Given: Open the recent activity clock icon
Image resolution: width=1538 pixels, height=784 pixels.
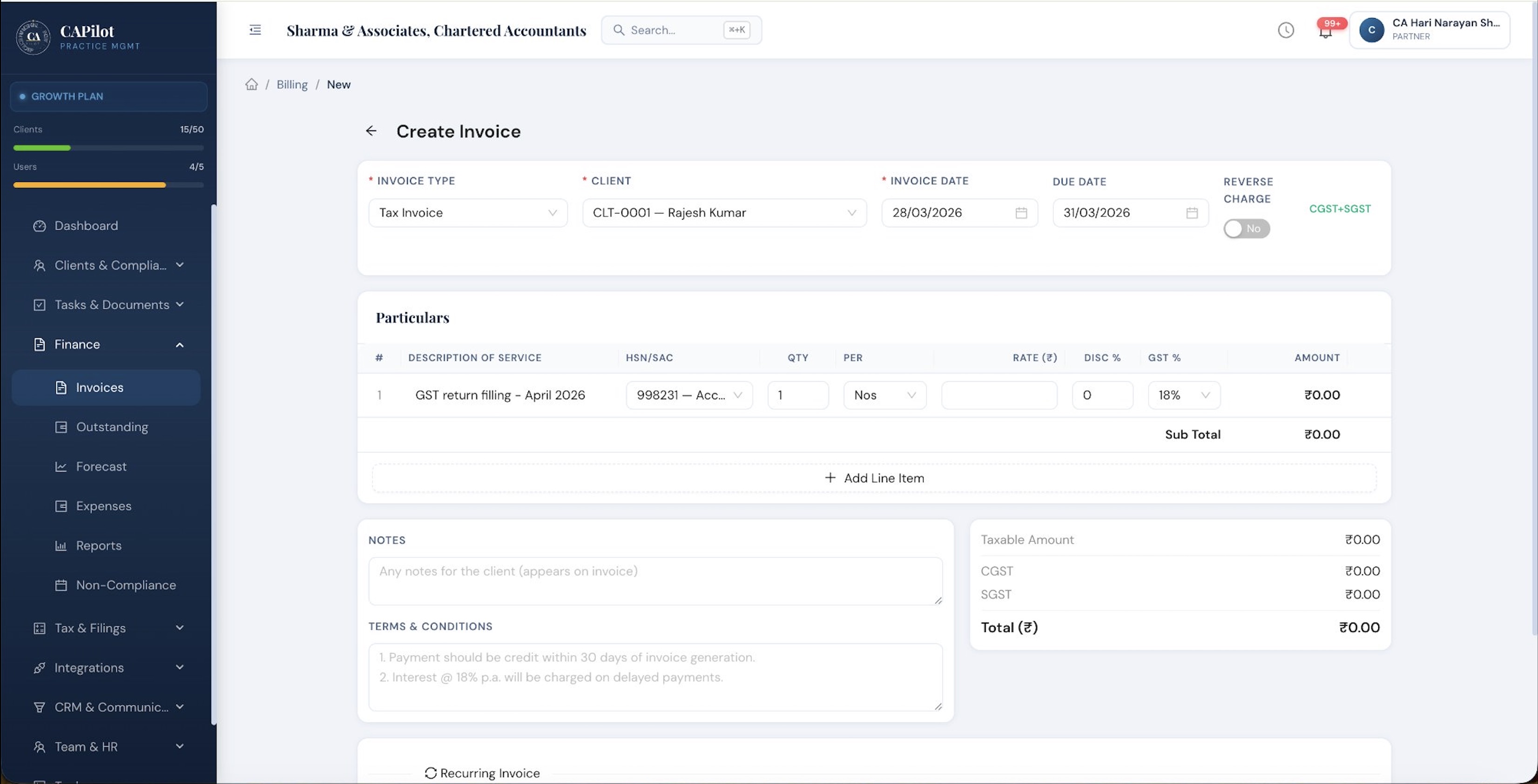Looking at the screenshot, I should tap(1285, 30).
